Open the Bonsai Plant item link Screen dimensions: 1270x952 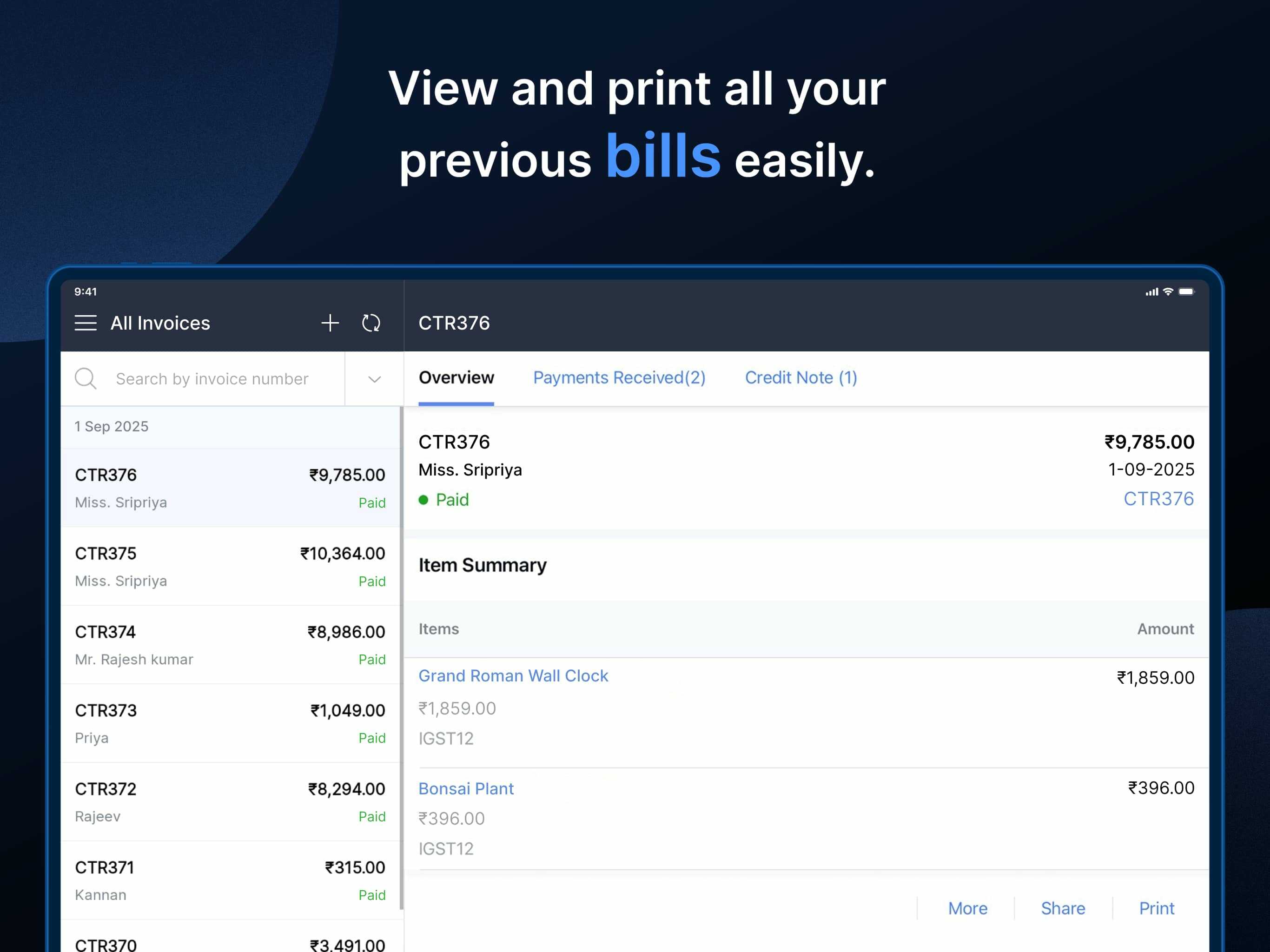click(466, 788)
